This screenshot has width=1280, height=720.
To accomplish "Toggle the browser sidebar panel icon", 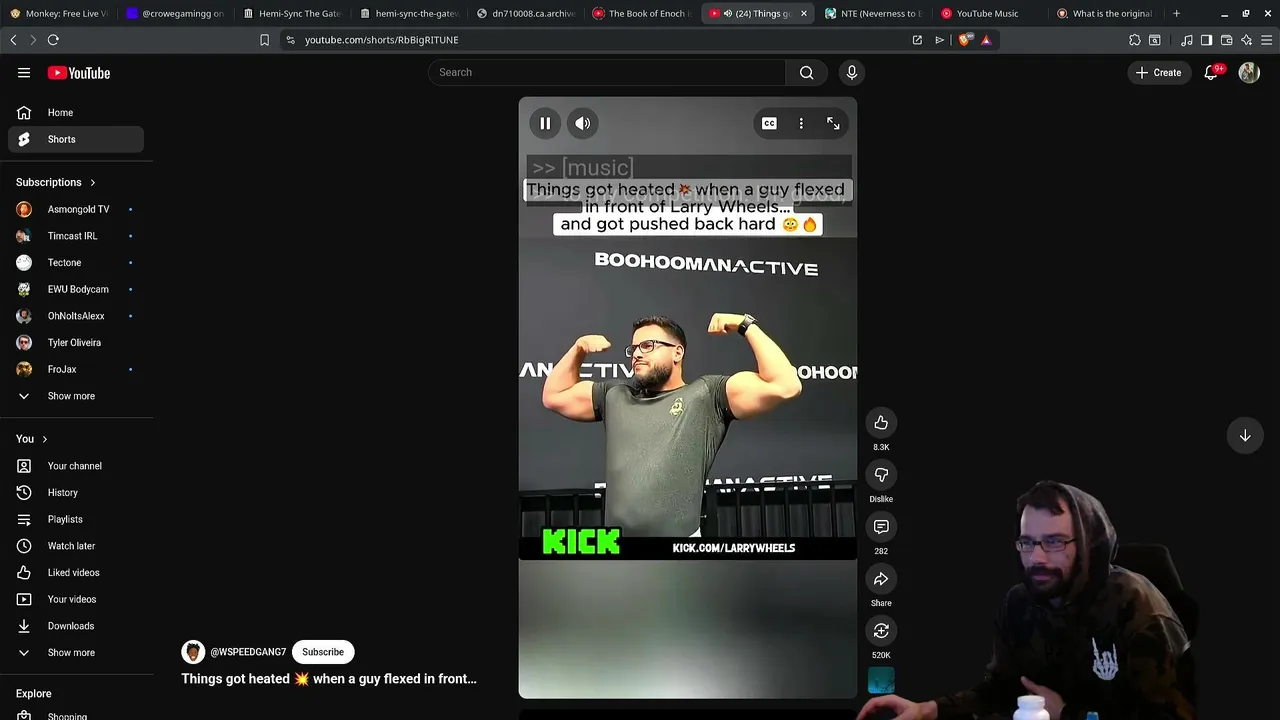I will 1206,40.
